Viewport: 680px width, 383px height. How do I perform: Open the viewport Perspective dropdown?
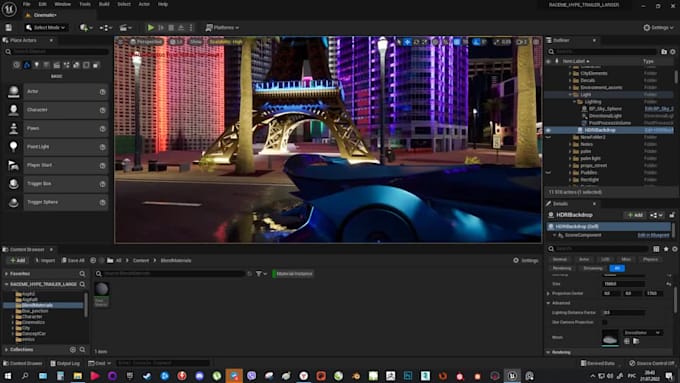coord(146,42)
